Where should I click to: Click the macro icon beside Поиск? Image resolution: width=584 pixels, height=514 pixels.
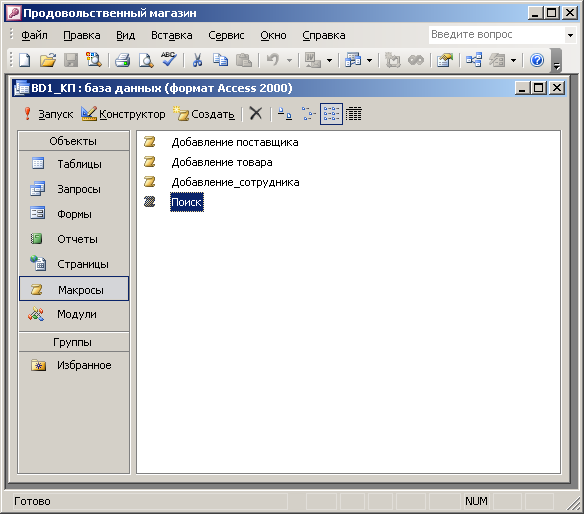(149, 202)
